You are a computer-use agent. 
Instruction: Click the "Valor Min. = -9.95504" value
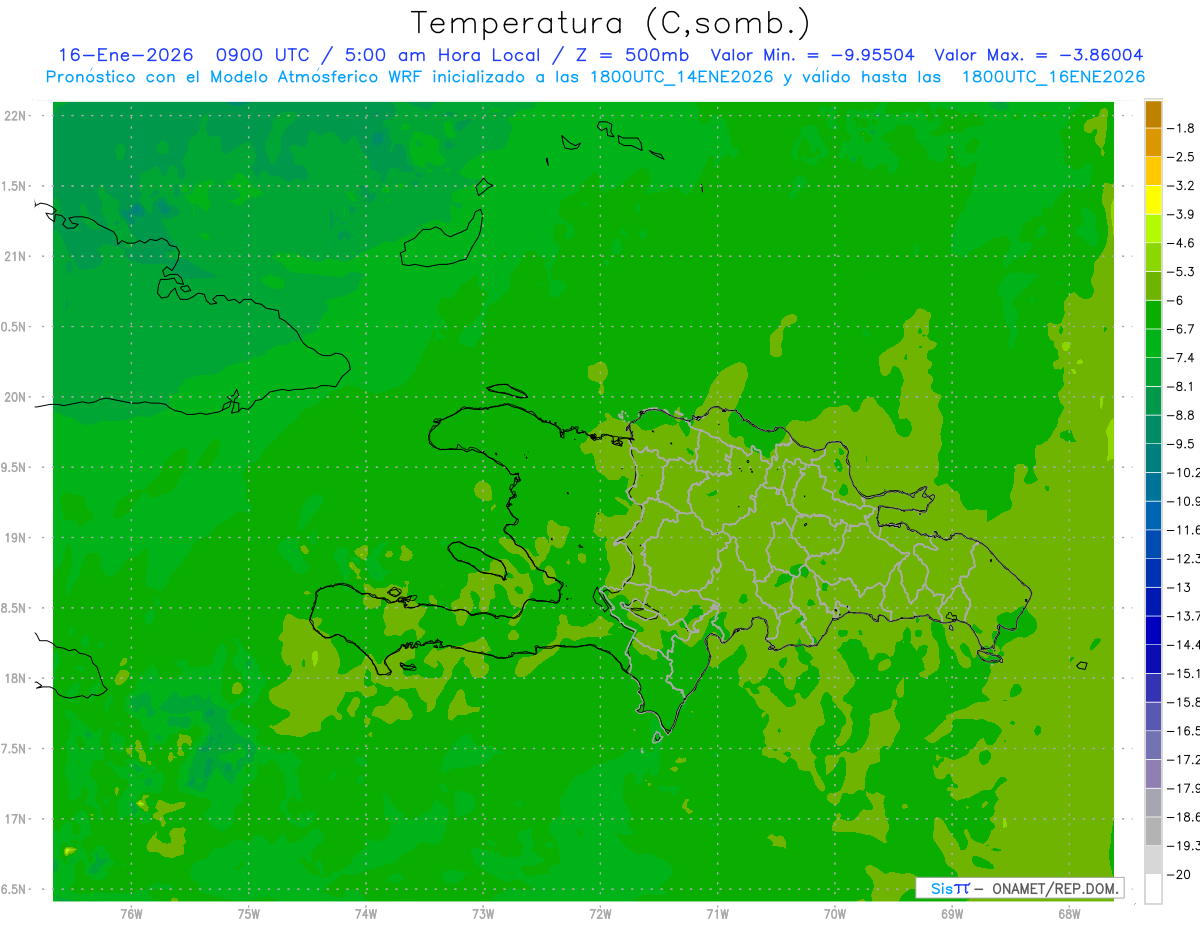[x=812, y=55]
